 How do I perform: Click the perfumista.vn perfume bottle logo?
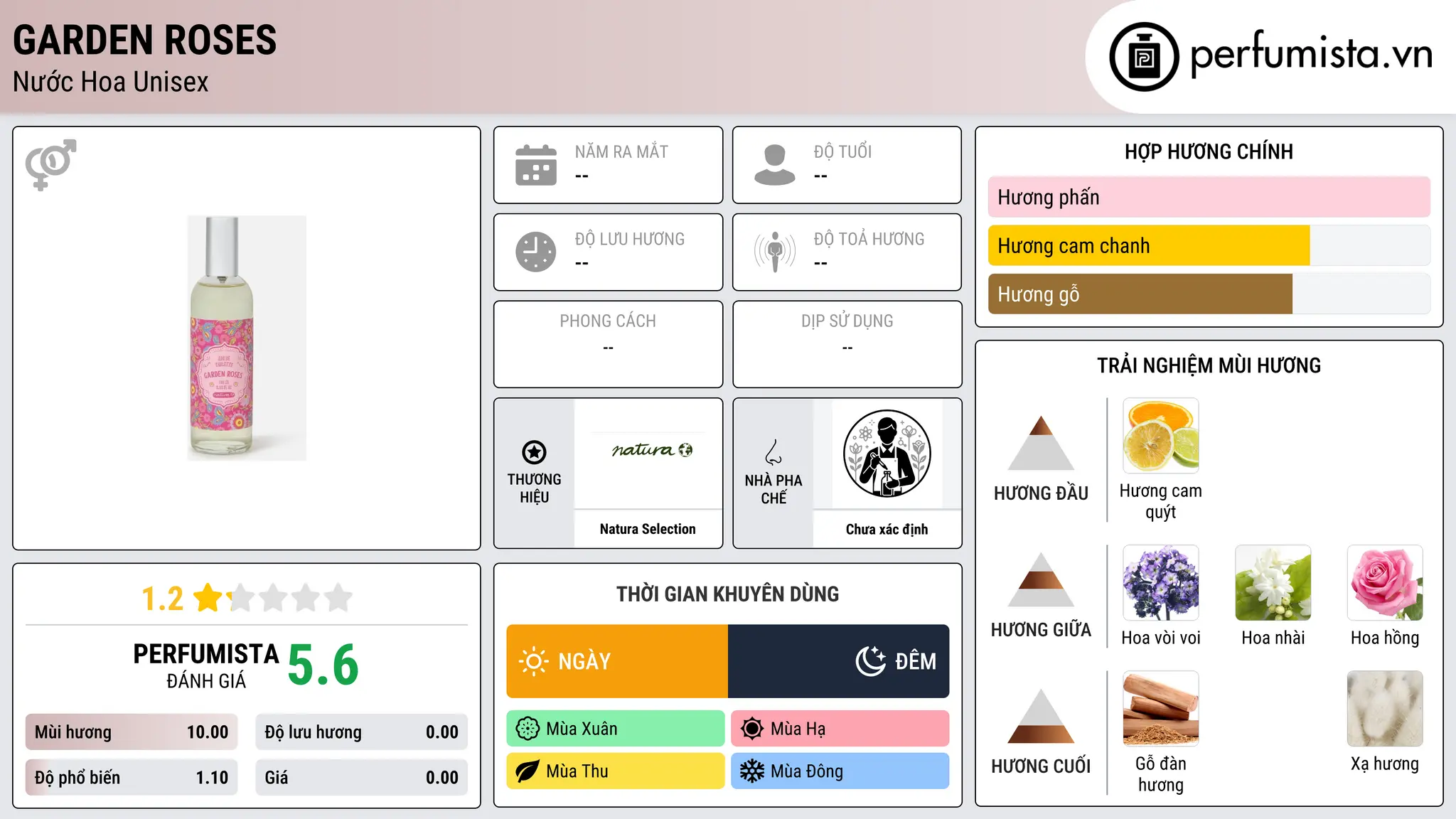pos(1144,57)
